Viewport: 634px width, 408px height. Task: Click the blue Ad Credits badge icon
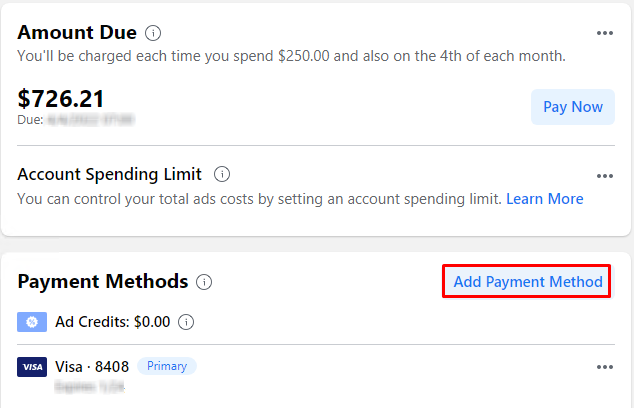pos(32,322)
